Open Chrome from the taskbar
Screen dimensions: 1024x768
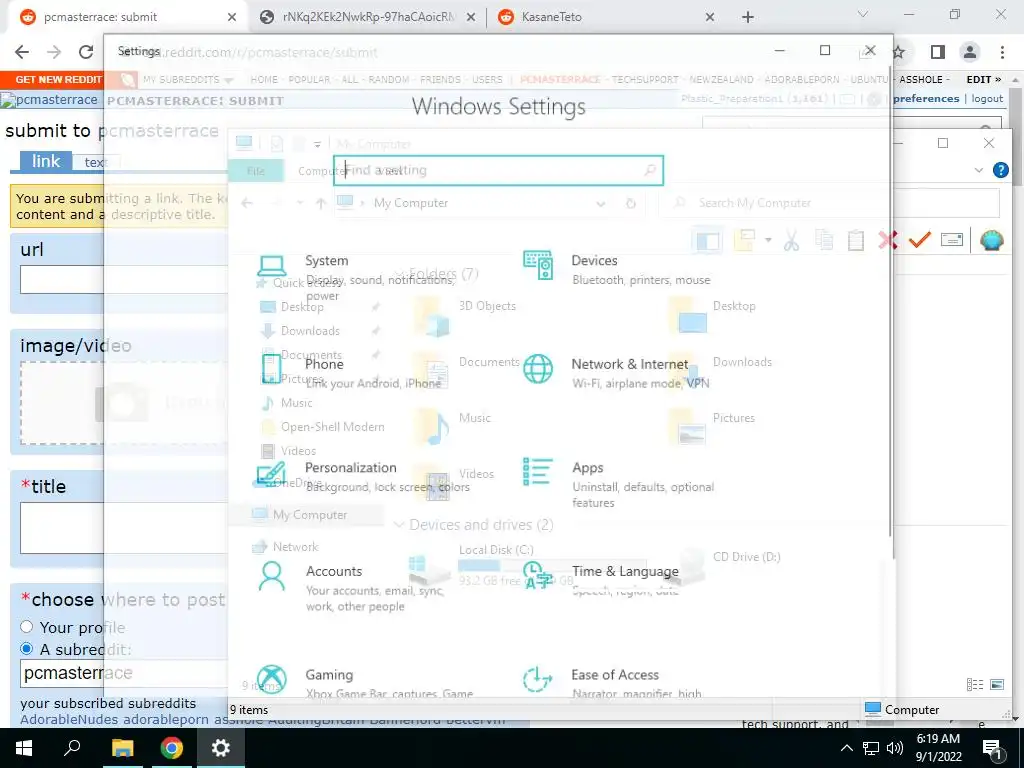tap(172, 748)
